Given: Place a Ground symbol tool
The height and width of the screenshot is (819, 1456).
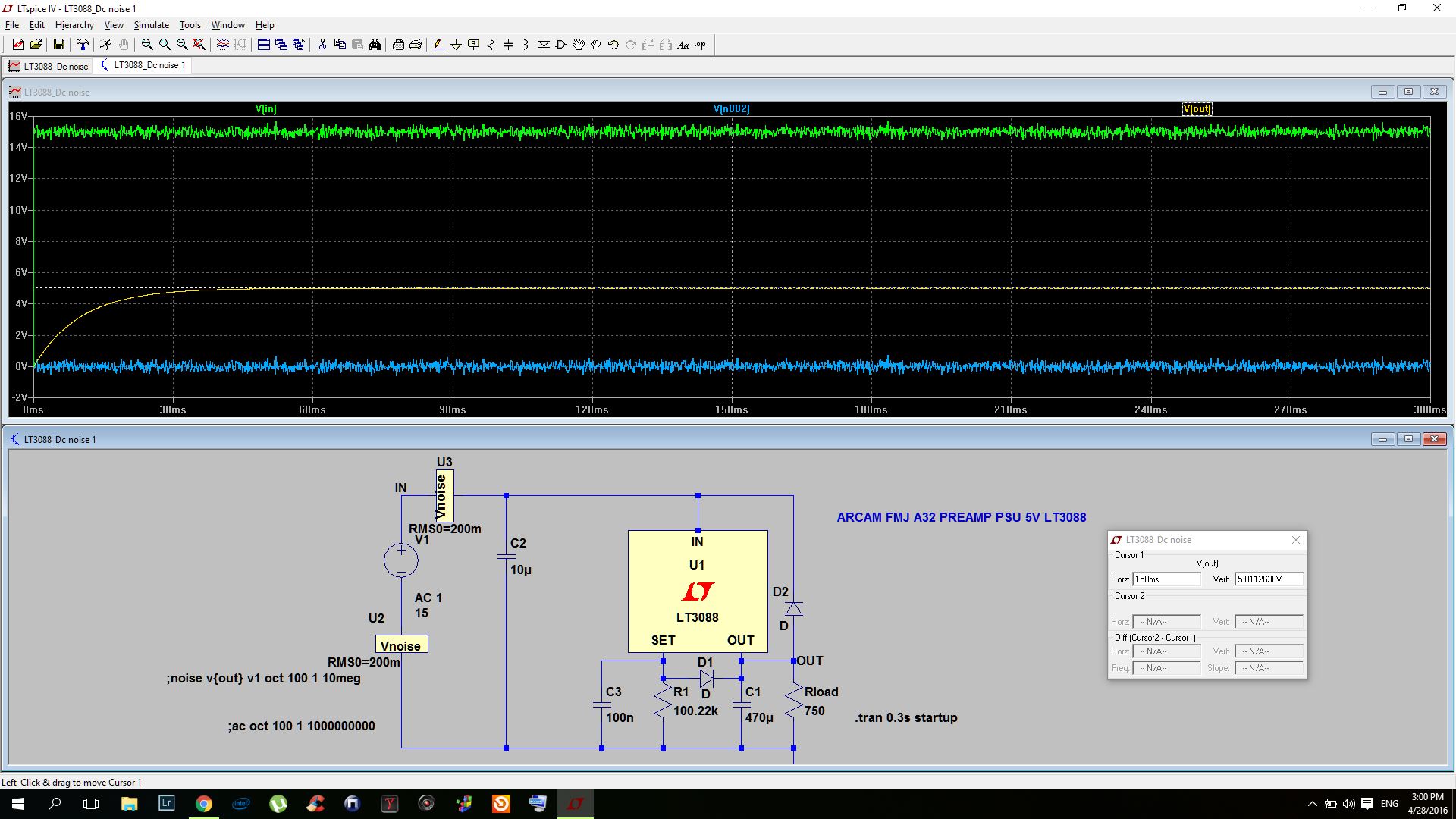Looking at the screenshot, I should click(456, 45).
